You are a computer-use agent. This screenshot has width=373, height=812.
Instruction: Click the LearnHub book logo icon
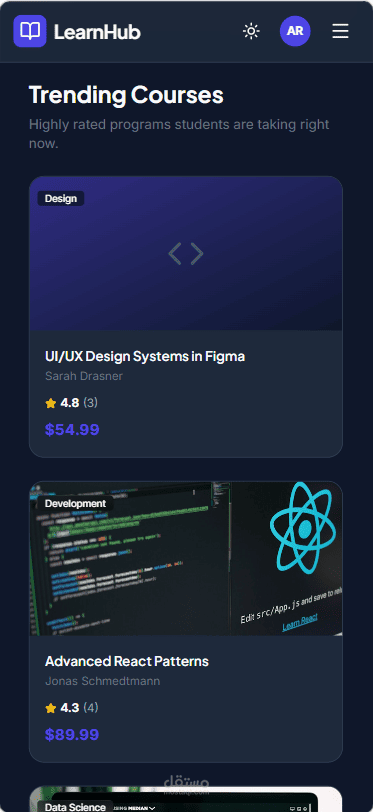click(30, 31)
